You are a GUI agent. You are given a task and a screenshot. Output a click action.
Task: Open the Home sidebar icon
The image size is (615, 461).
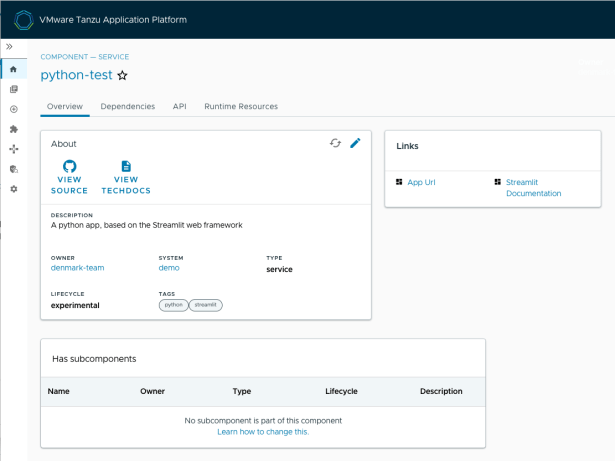[13, 69]
